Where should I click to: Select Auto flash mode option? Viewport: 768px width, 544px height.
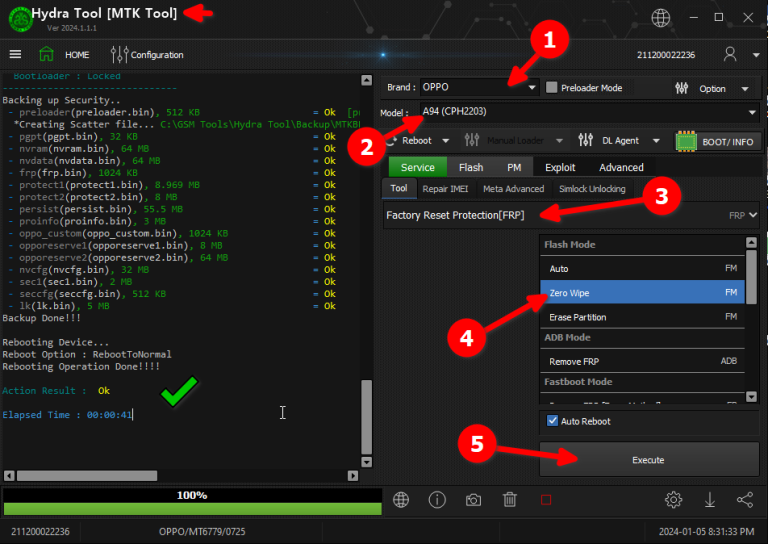tap(642, 268)
